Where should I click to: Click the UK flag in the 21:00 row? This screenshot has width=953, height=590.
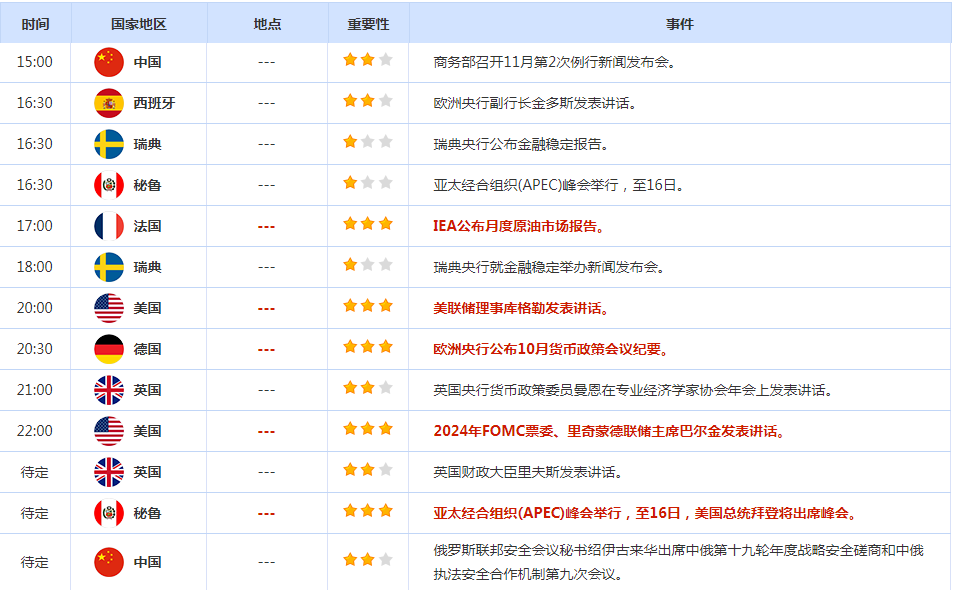click(109, 390)
